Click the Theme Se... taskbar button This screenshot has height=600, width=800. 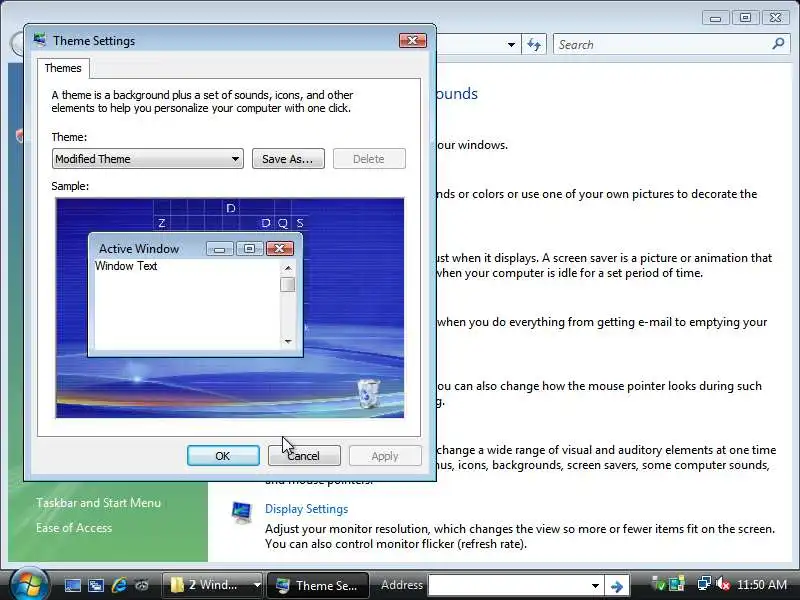[x=317, y=585]
